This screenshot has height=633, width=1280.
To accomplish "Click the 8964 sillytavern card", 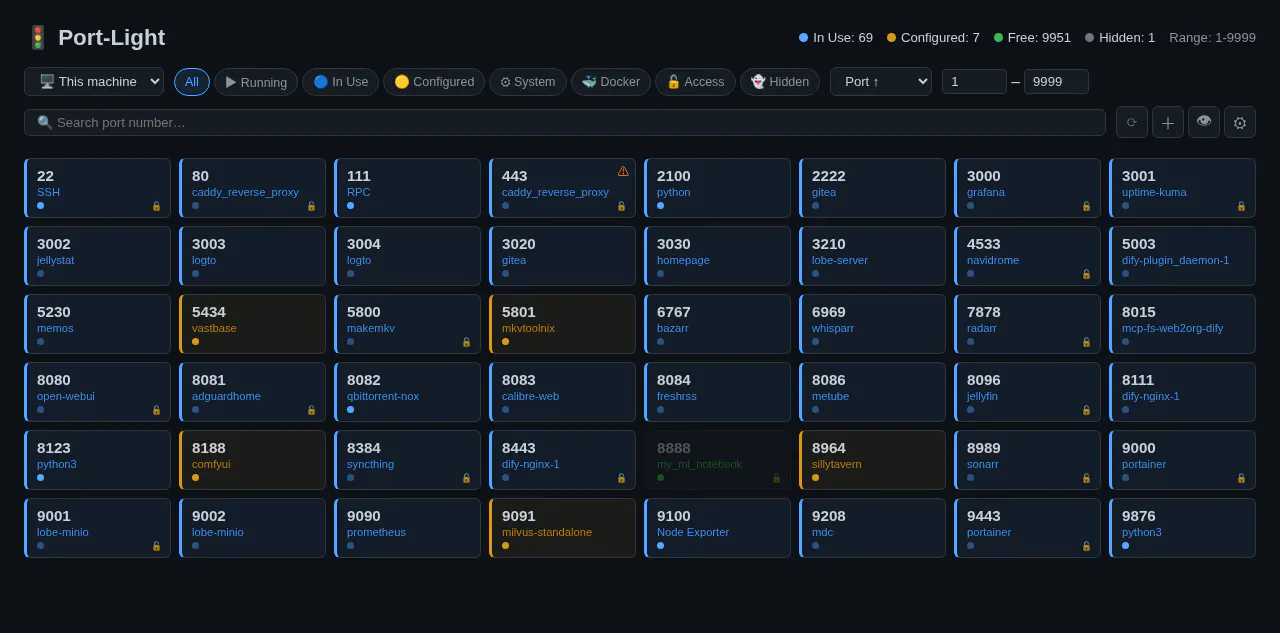I will 872,460.
